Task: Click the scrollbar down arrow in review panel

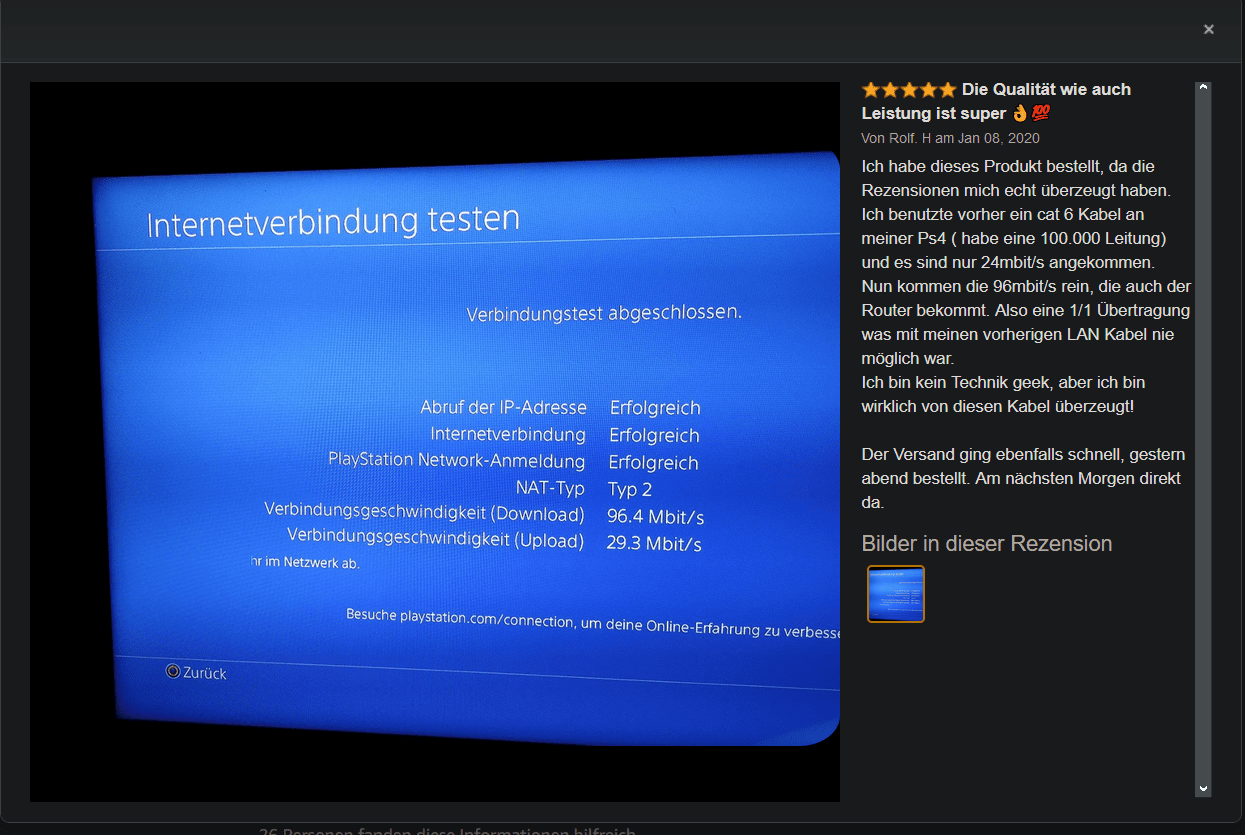Action: coord(1203,789)
